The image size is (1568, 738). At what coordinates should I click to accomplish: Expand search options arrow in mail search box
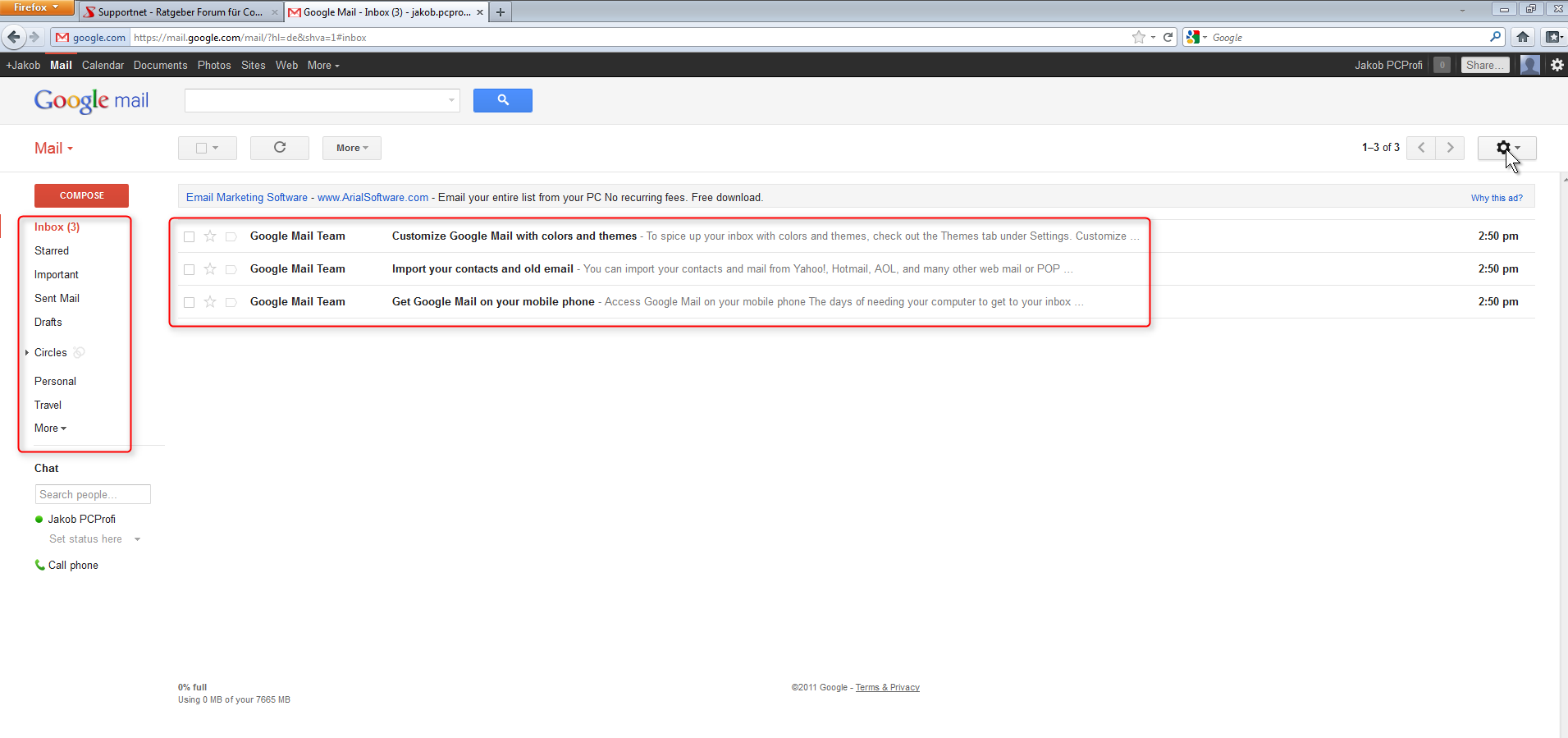click(x=451, y=100)
